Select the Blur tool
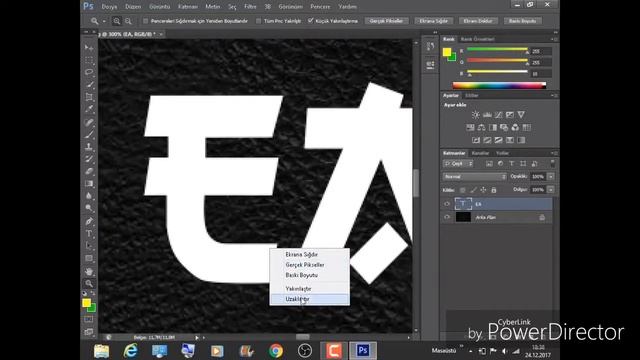Image resolution: width=640 pixels, height=360 pixels. 89,196
